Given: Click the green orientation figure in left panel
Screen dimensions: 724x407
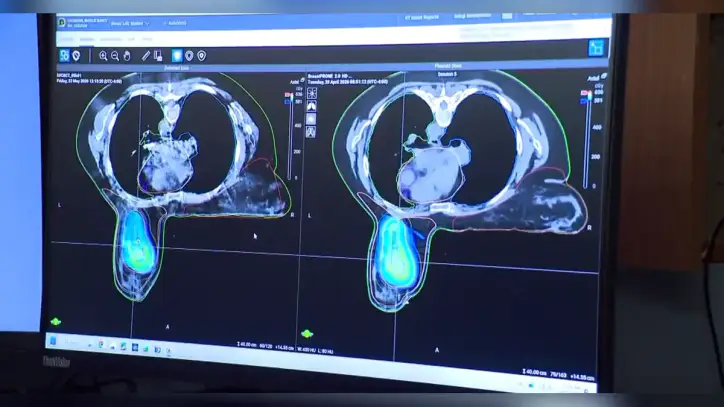Looking at the screenshot, I should coord(56,321).
